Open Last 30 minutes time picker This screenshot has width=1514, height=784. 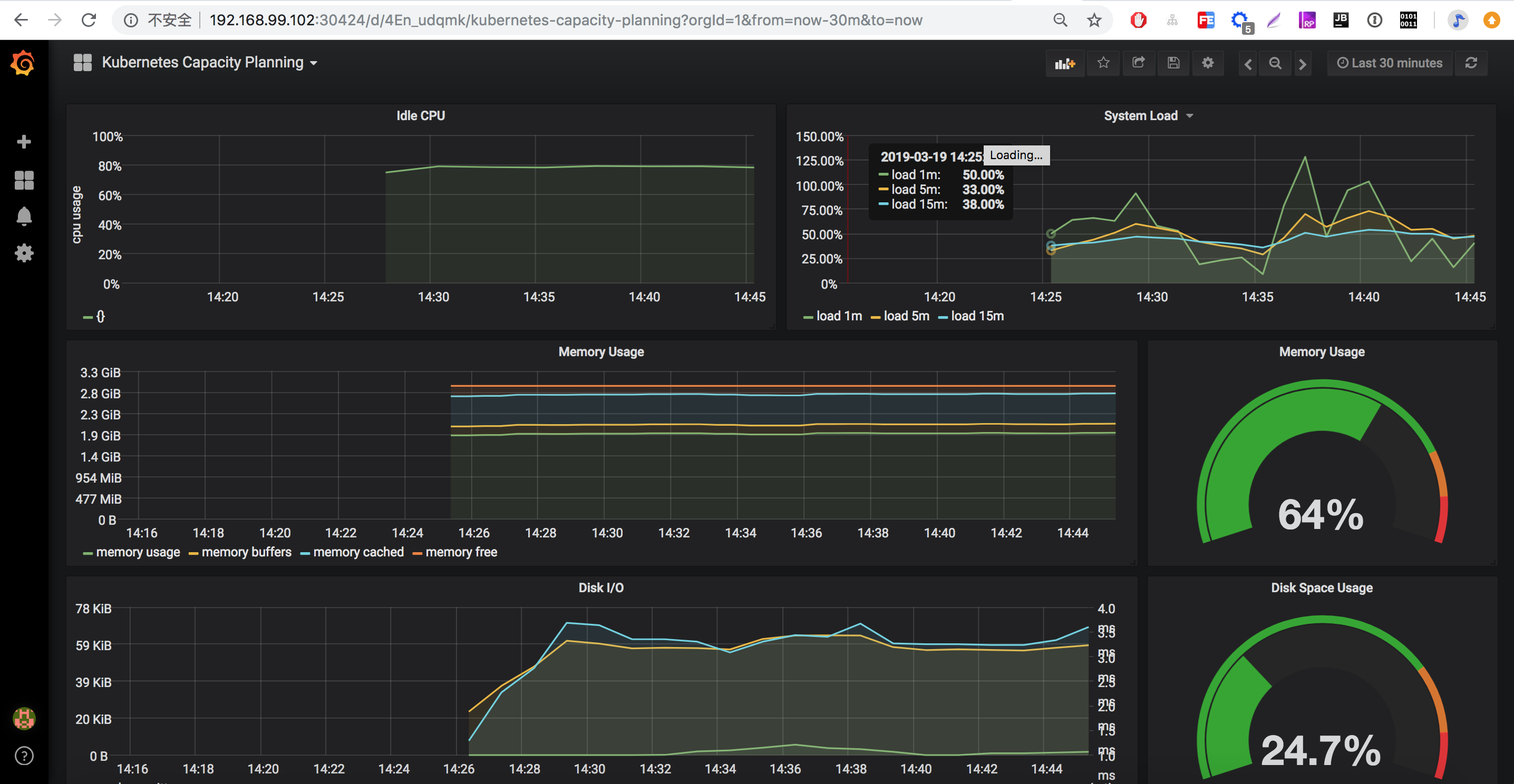1390,63
